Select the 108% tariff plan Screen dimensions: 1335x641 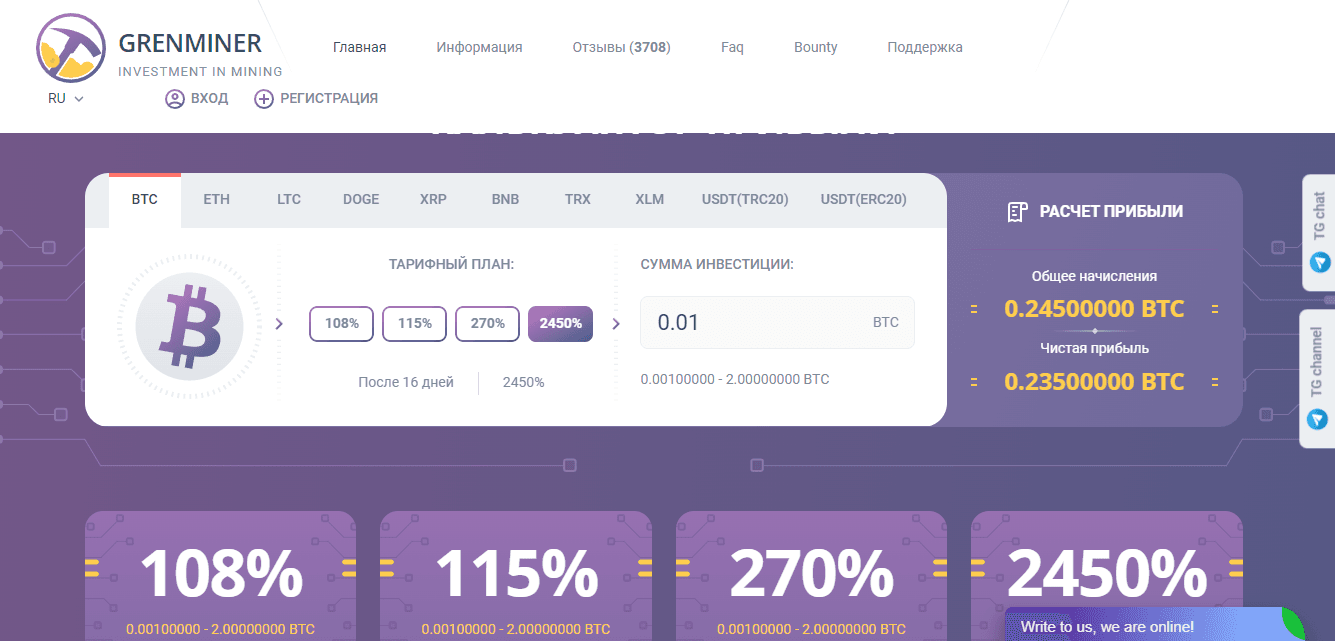(341, 323)
